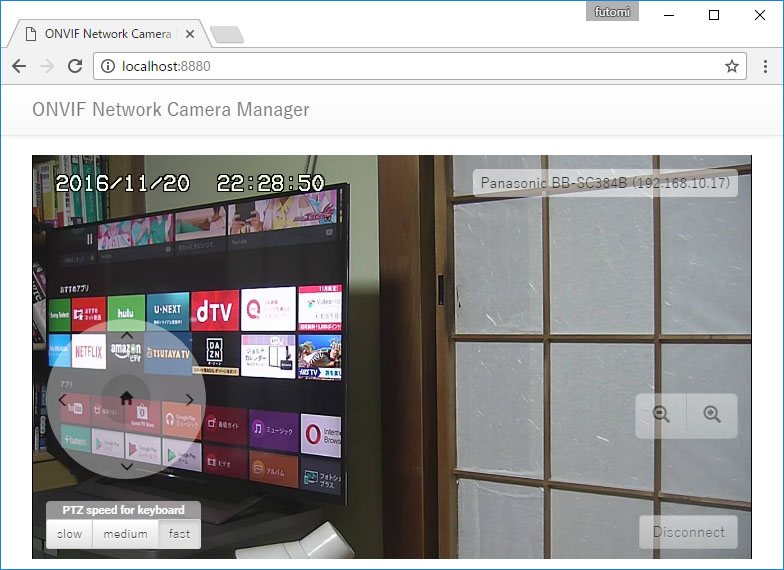The image size is (784, 570).
Task: Set PTZ keyboard speed to fast
Action: tap(180, 534)
